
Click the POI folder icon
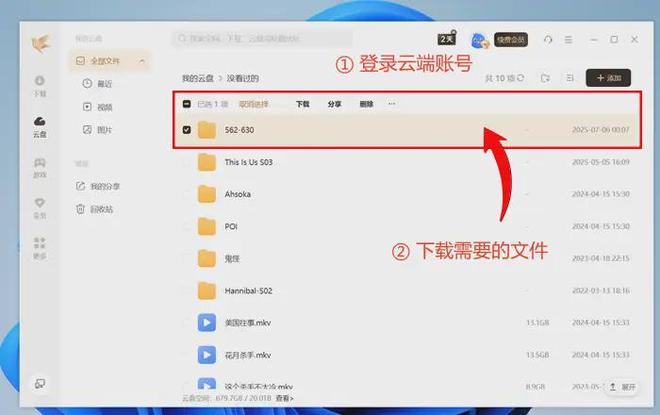[x=207, y=226]
